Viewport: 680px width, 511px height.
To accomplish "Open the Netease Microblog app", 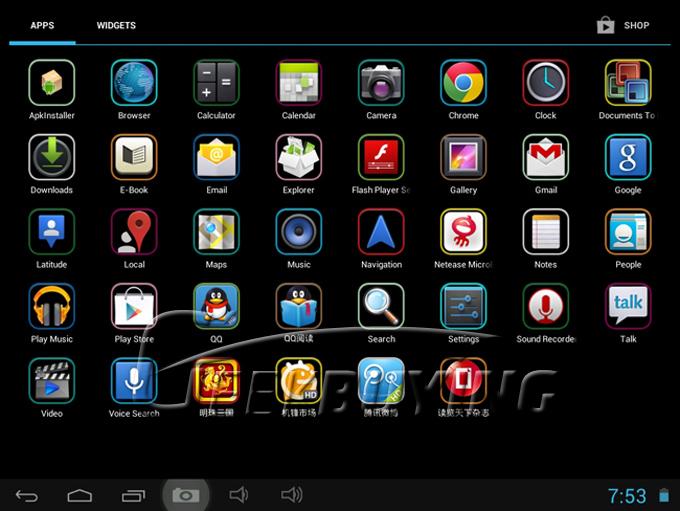I will pyautogui.click(x=463, y=232).
